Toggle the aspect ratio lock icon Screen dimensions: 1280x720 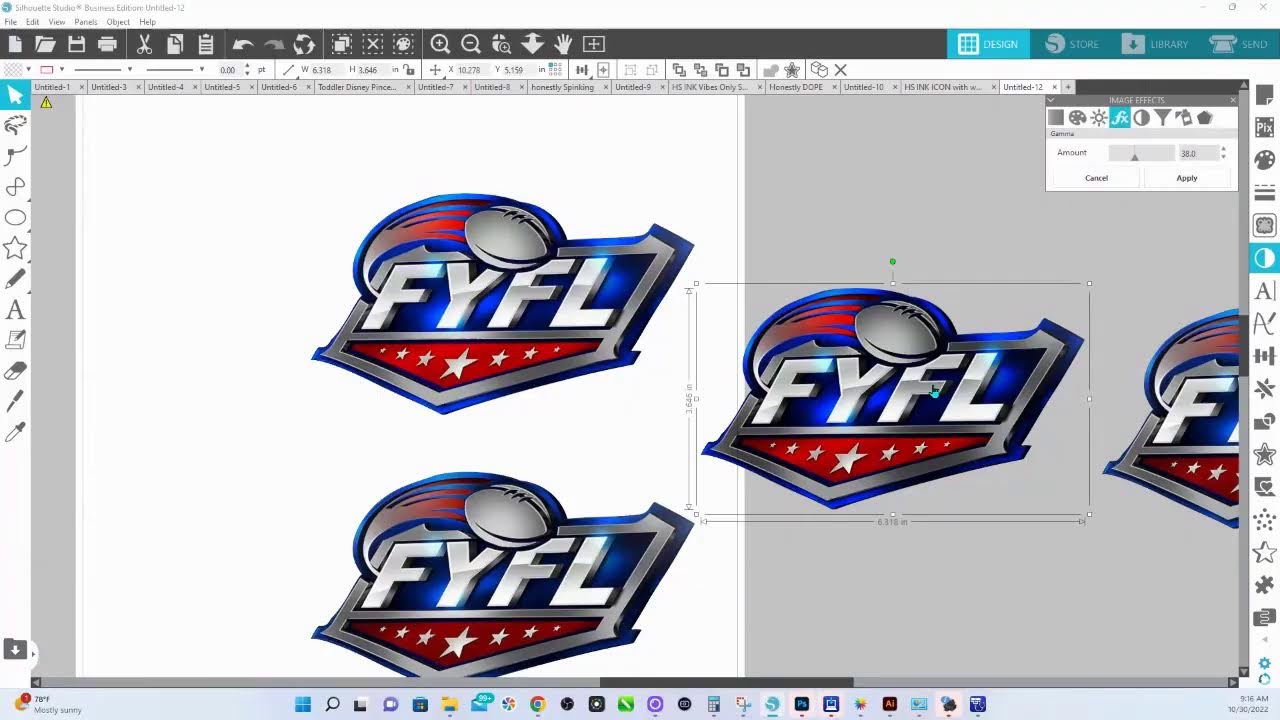coord(410,70)
